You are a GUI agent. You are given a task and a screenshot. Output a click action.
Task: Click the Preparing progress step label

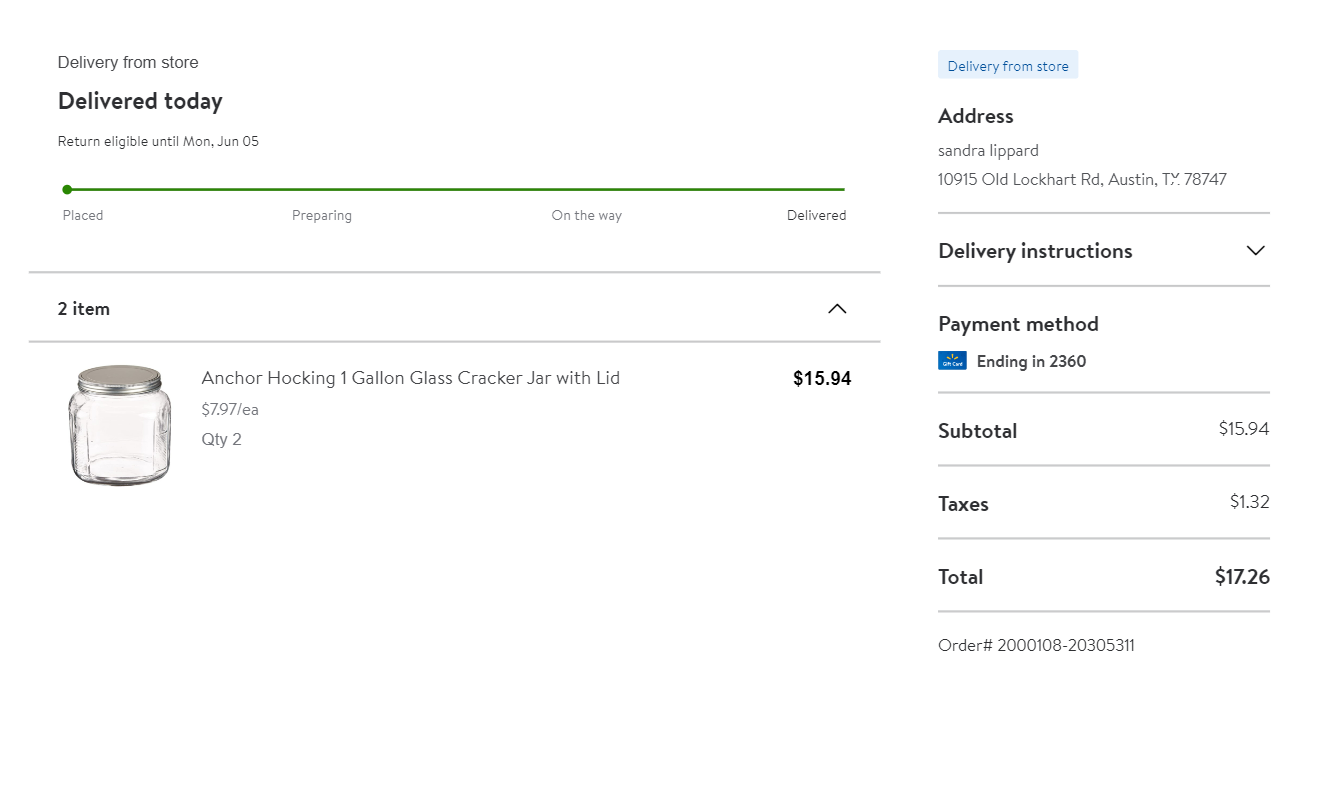[321, 215]
